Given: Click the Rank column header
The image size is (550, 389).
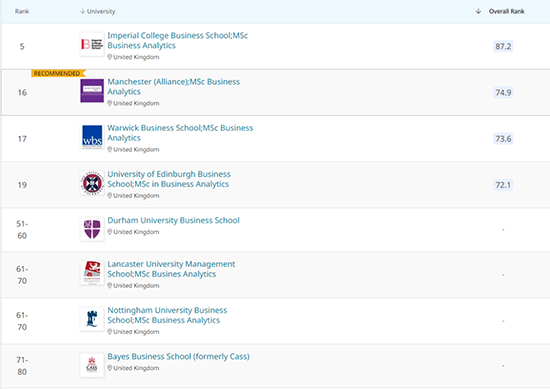Looking at the screenshot, I should pyautogui.click(x=22, y=11).
